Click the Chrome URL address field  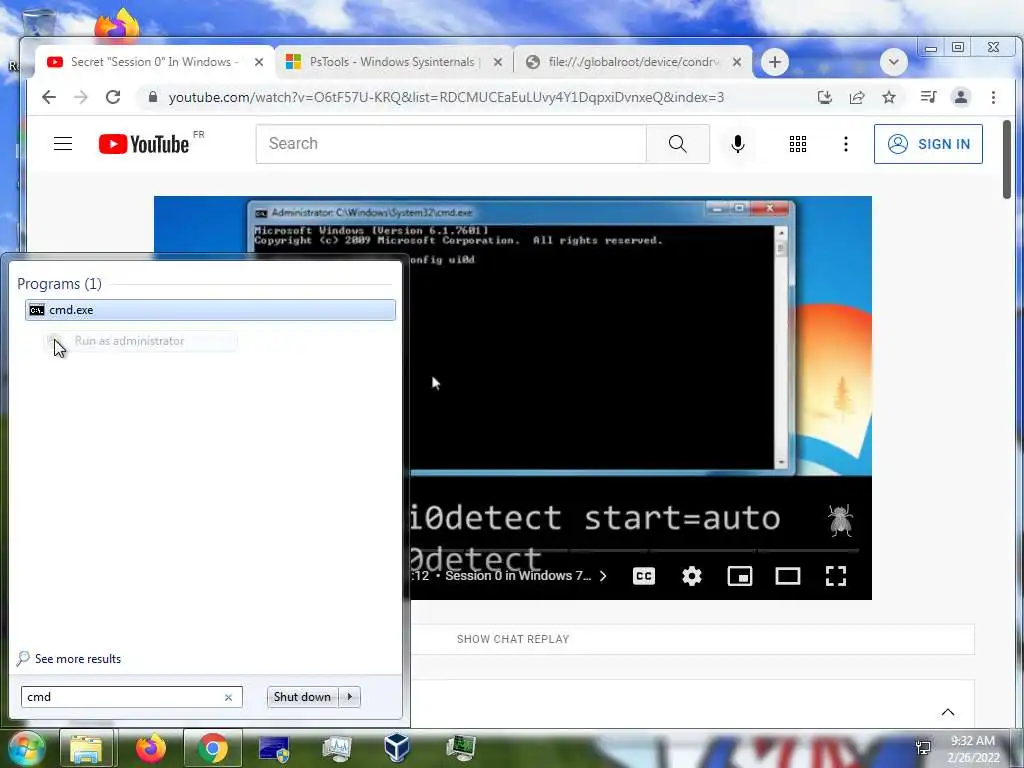(x=446, y=97)
